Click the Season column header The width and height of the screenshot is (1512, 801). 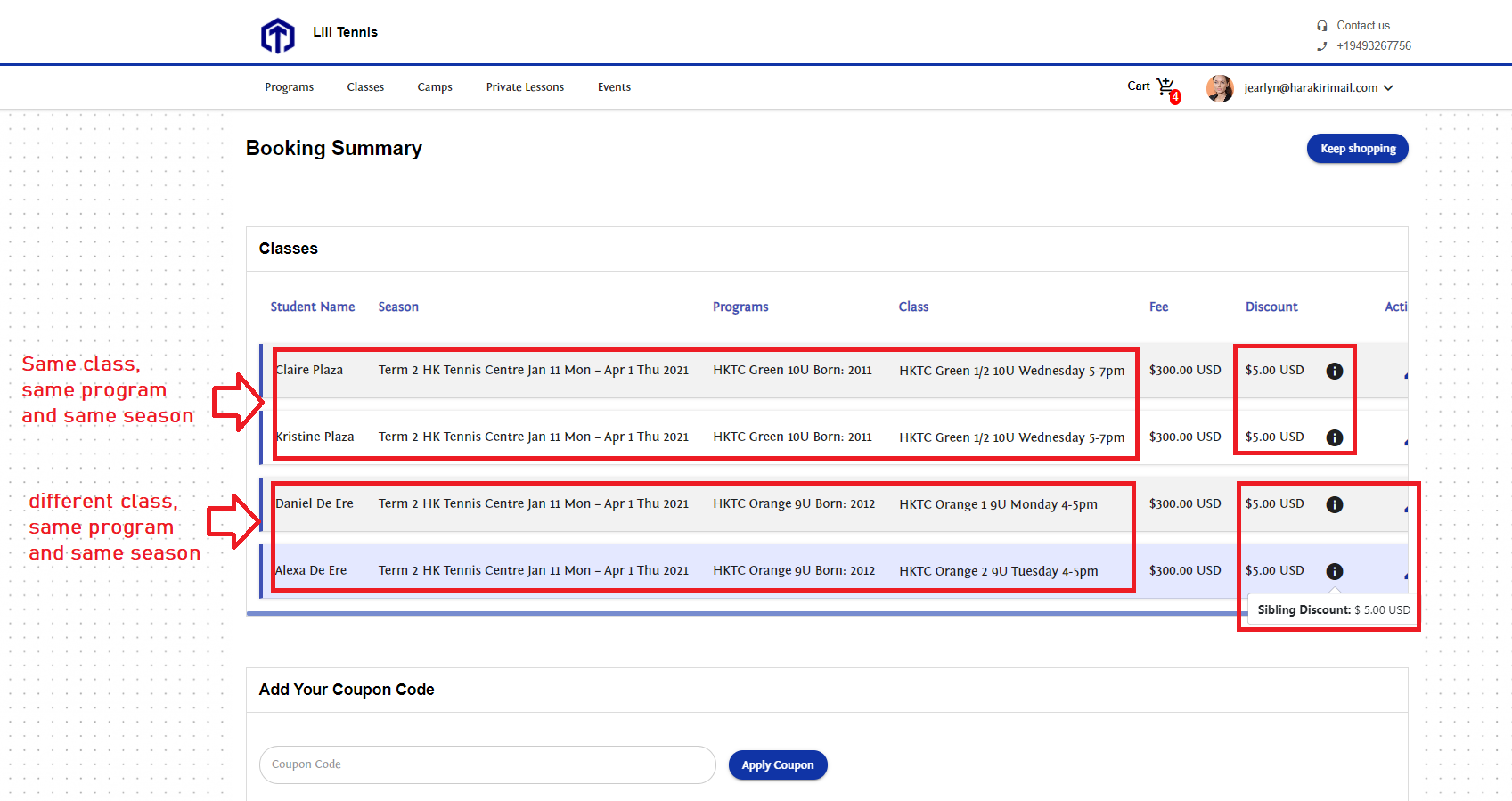(x=398, y=307)
